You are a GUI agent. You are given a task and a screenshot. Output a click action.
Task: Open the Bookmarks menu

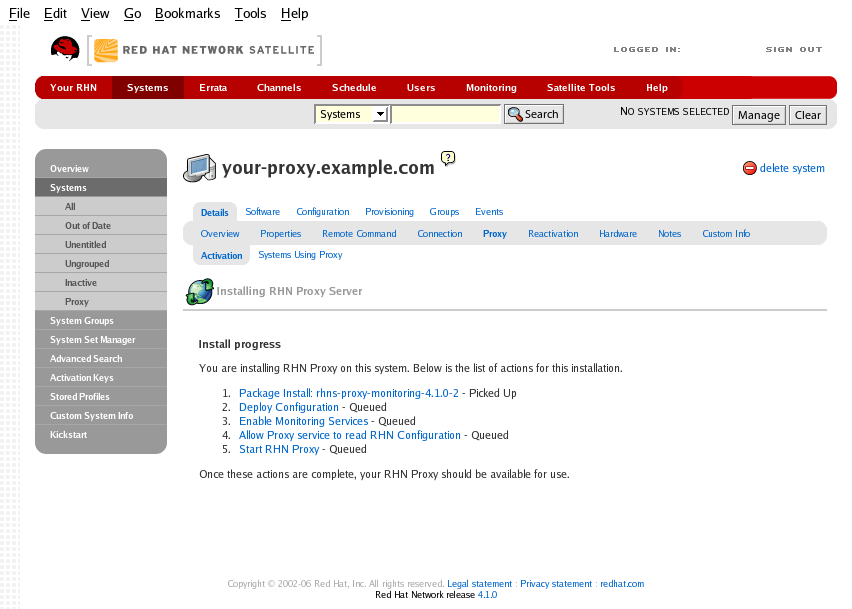187,14
